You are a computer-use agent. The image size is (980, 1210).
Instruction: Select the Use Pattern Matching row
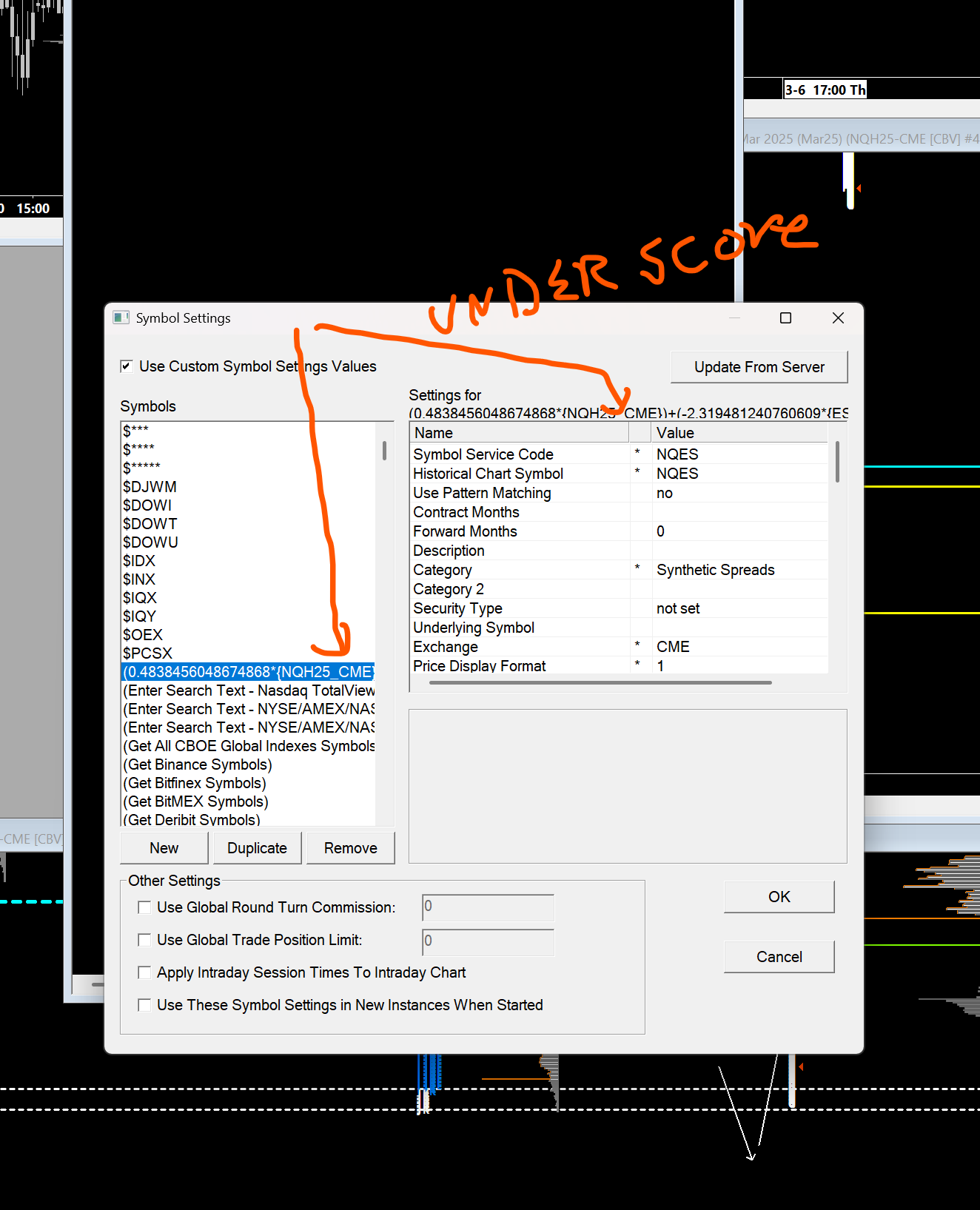pyautogui.click(x=619, y=493)
